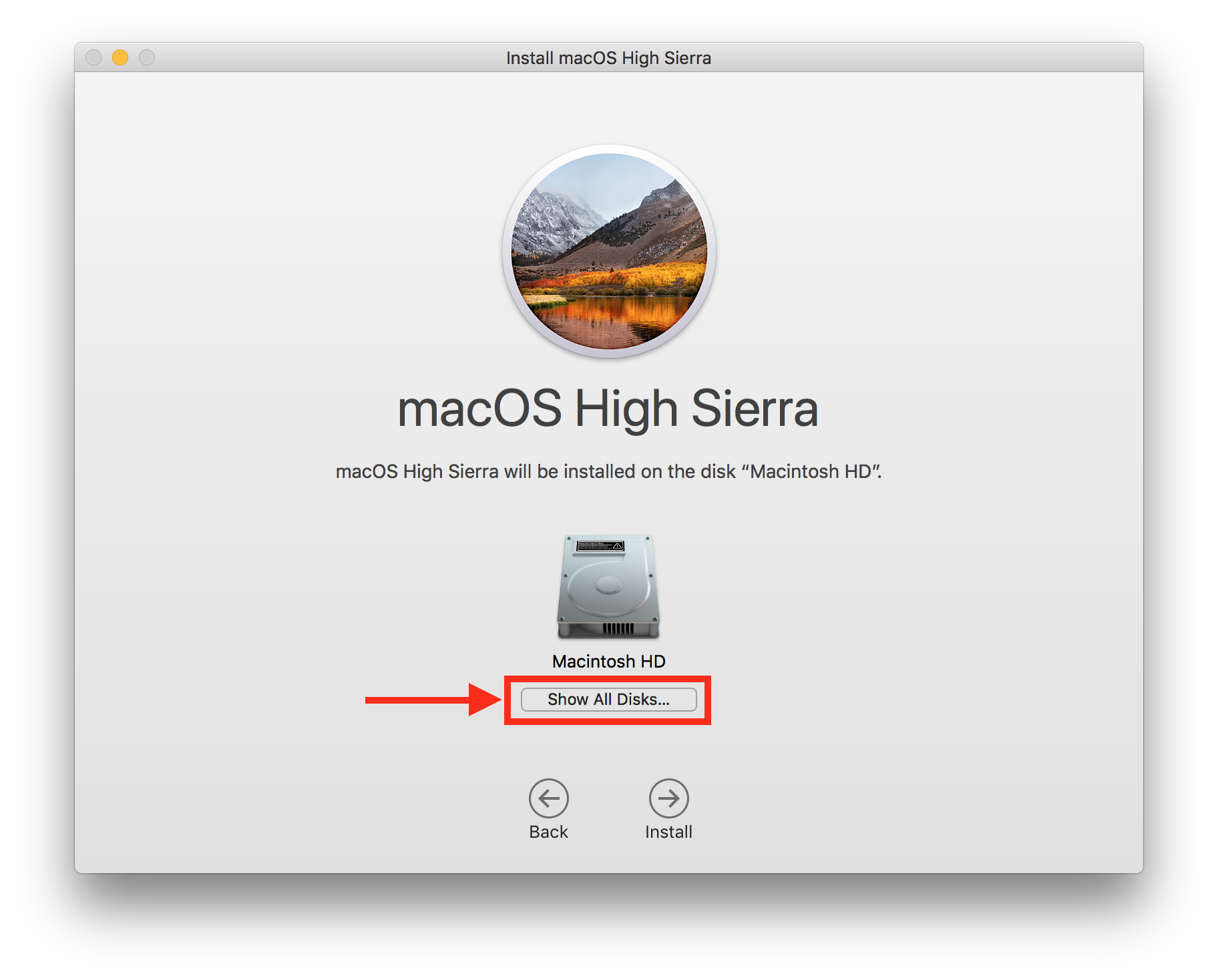
Task: Select the Macintosh HD disk icon
Action: [x=608, y=586]
